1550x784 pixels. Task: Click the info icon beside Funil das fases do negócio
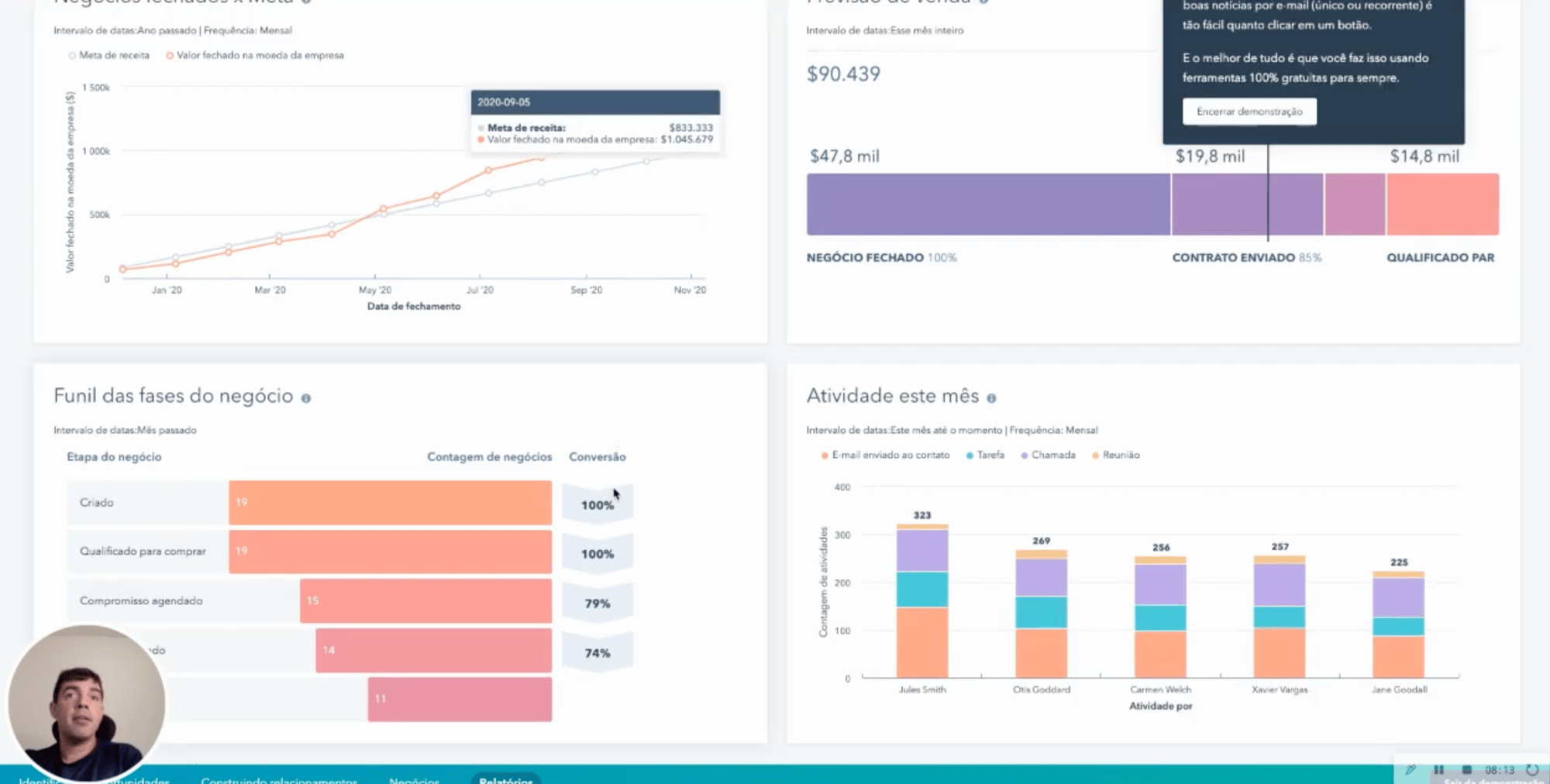[306, 398]
